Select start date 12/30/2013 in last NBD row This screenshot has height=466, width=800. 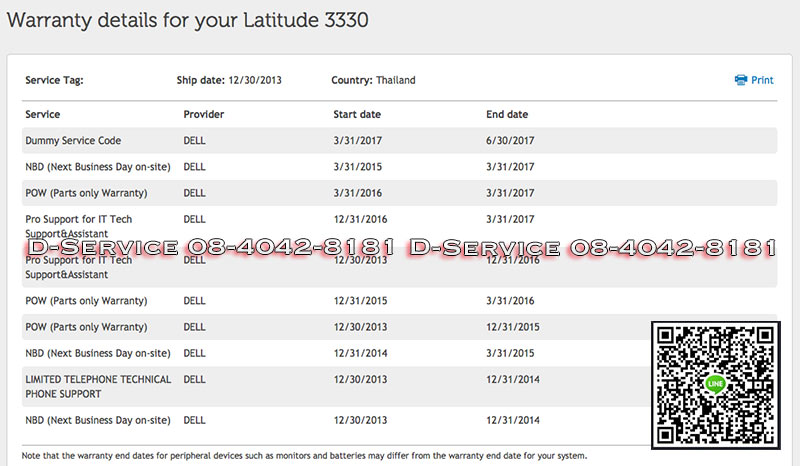pos(360,420)
